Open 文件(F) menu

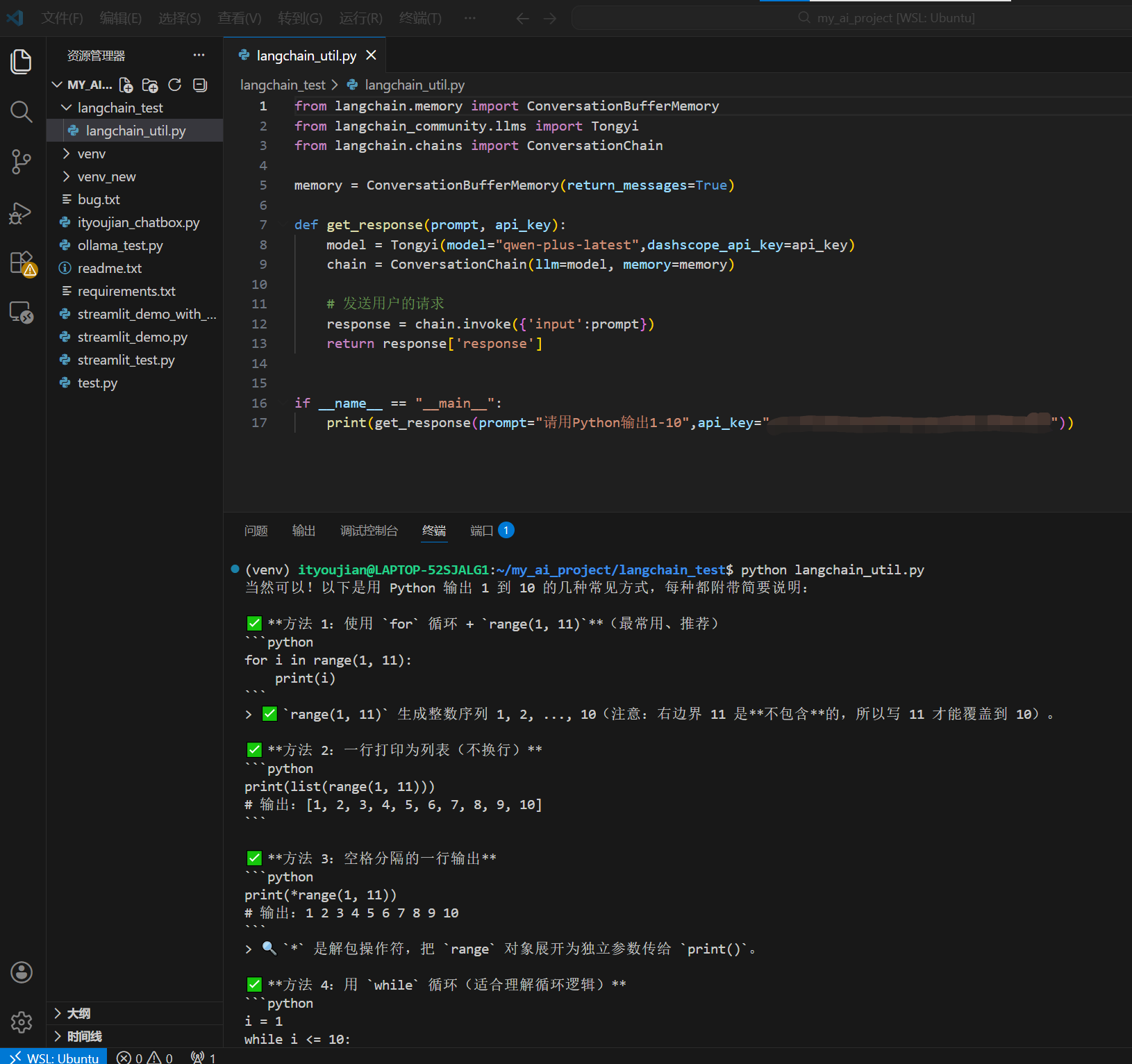tap(62, 18)
